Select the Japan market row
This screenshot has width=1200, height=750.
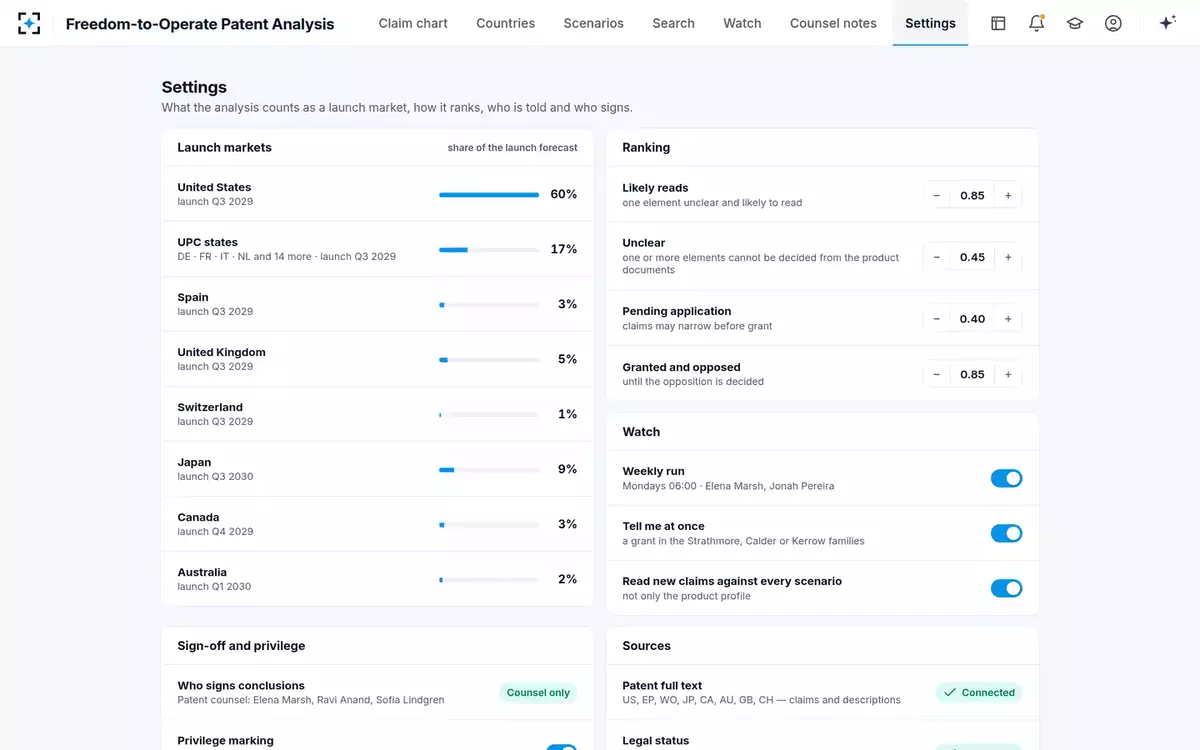(377, 469)
